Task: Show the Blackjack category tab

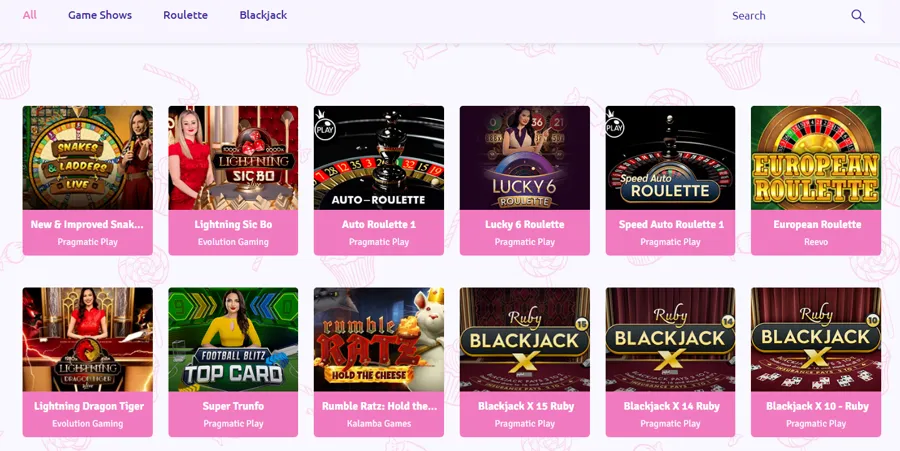Action: pos(263,15)
